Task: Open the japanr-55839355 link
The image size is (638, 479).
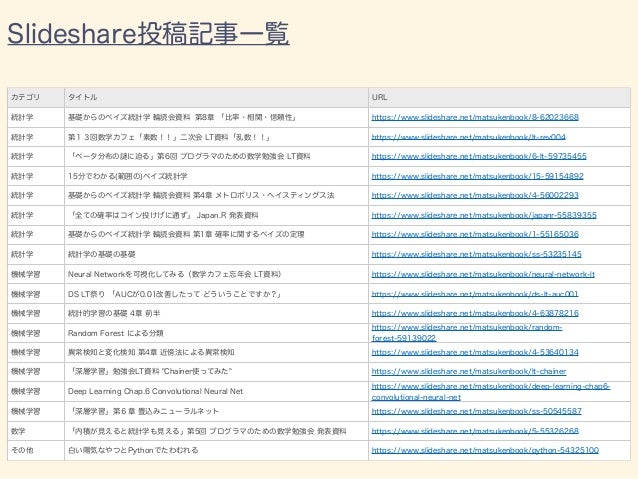Action: (x=484, y=215)
